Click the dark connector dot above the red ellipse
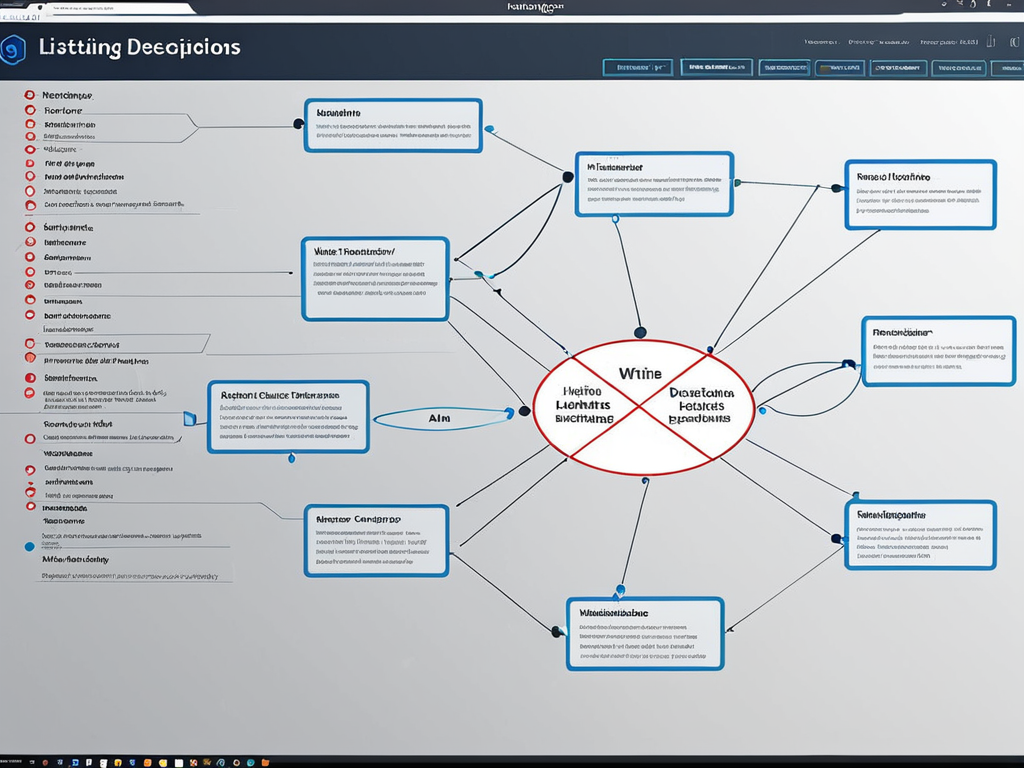Image resolution: width=1024 pixels, height=768 pixels. [x=640, y=332]
